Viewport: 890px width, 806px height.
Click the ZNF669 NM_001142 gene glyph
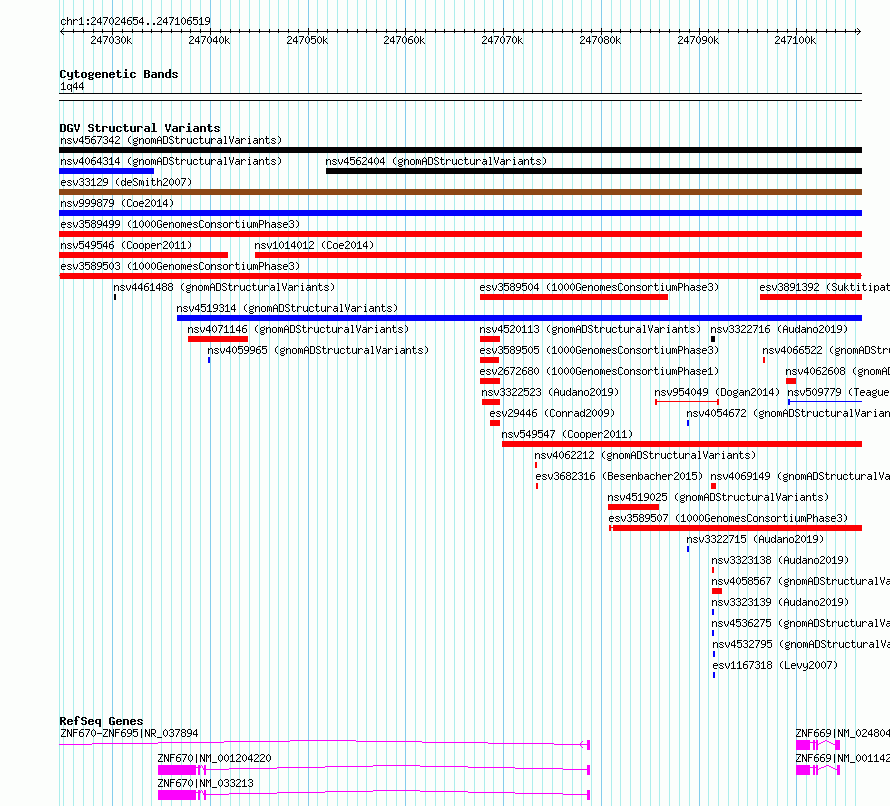tap(817, 770)
